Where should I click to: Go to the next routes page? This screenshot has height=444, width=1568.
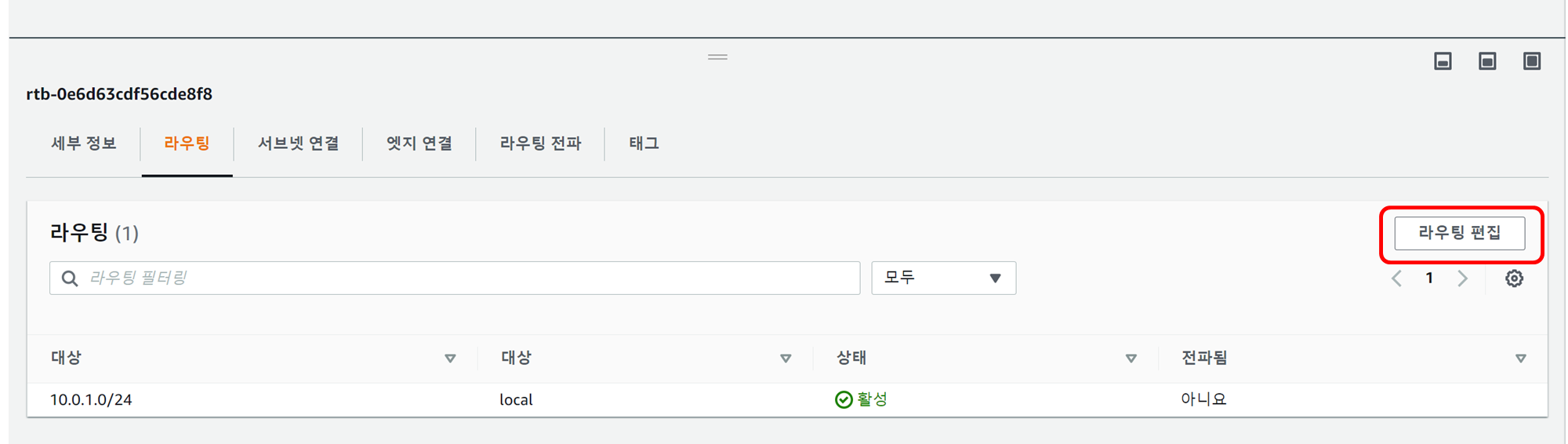pos(1462,278)
